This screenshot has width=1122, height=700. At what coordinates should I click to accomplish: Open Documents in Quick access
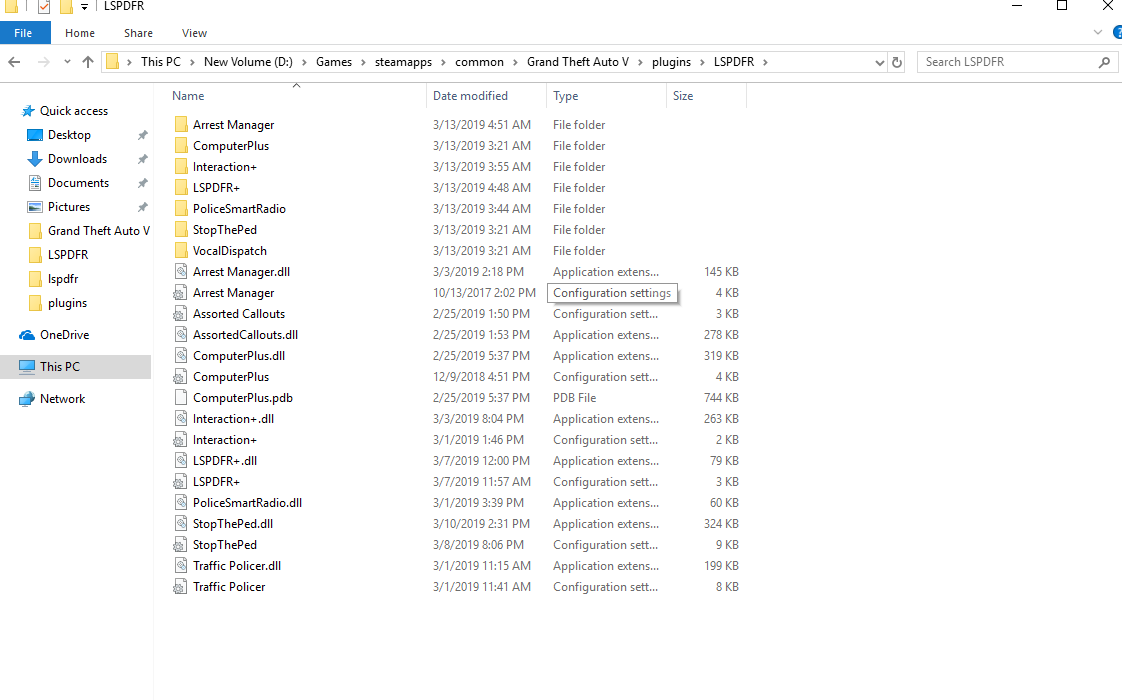tap(79, 183)
